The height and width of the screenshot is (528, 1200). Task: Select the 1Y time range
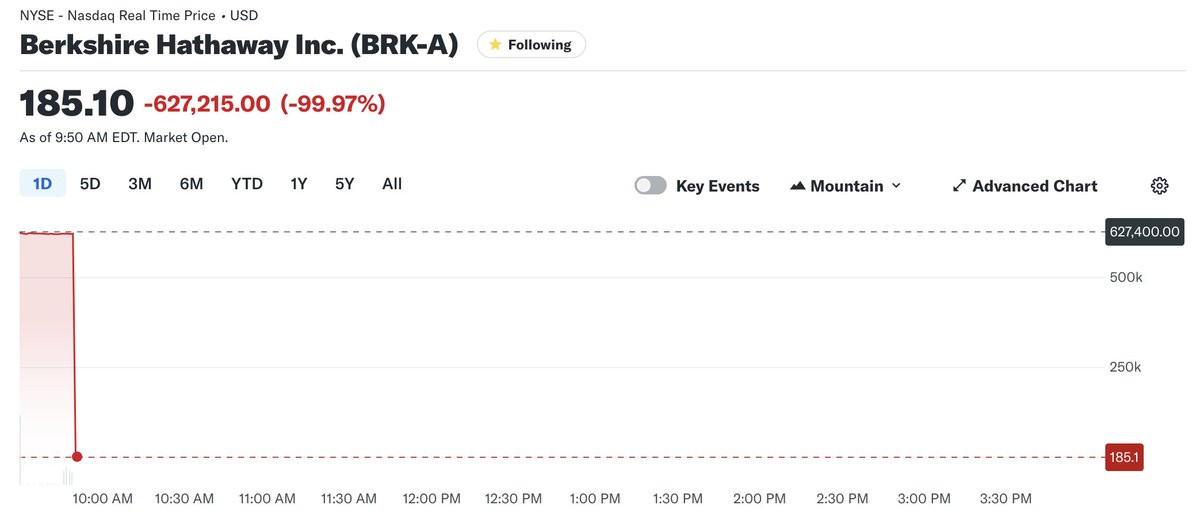tap(298, 184)
